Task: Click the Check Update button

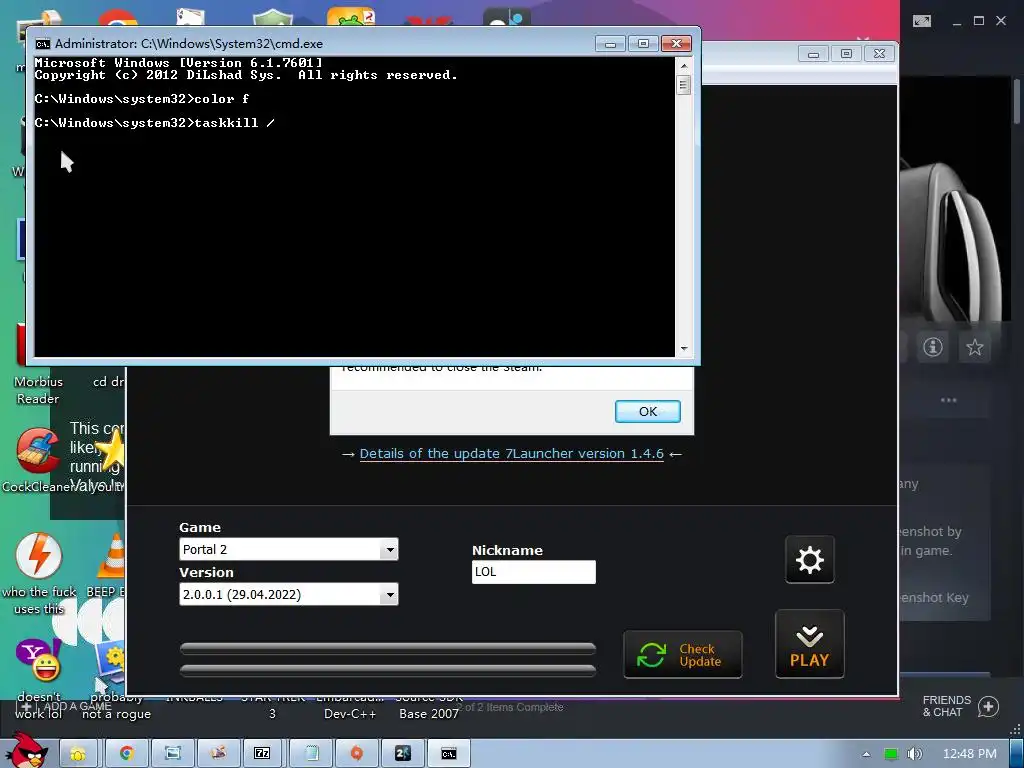Action: [682, 654]
